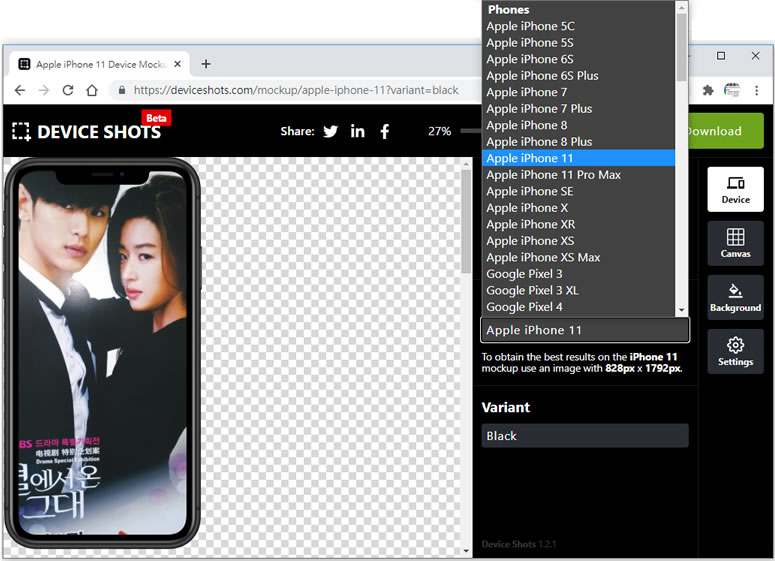This screenshot has height=561, width=775.
Task: Pick Apple iPhone X
Action: click(578, 208)
